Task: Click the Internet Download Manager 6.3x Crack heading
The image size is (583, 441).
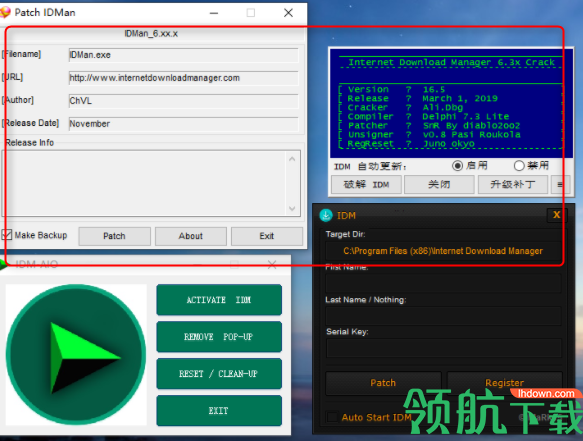Action: point(451,62)
